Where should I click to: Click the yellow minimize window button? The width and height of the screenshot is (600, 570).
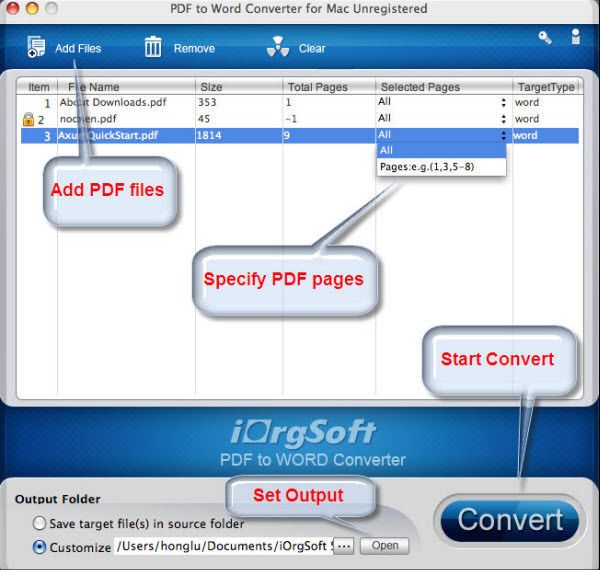(x=32, y=8)
